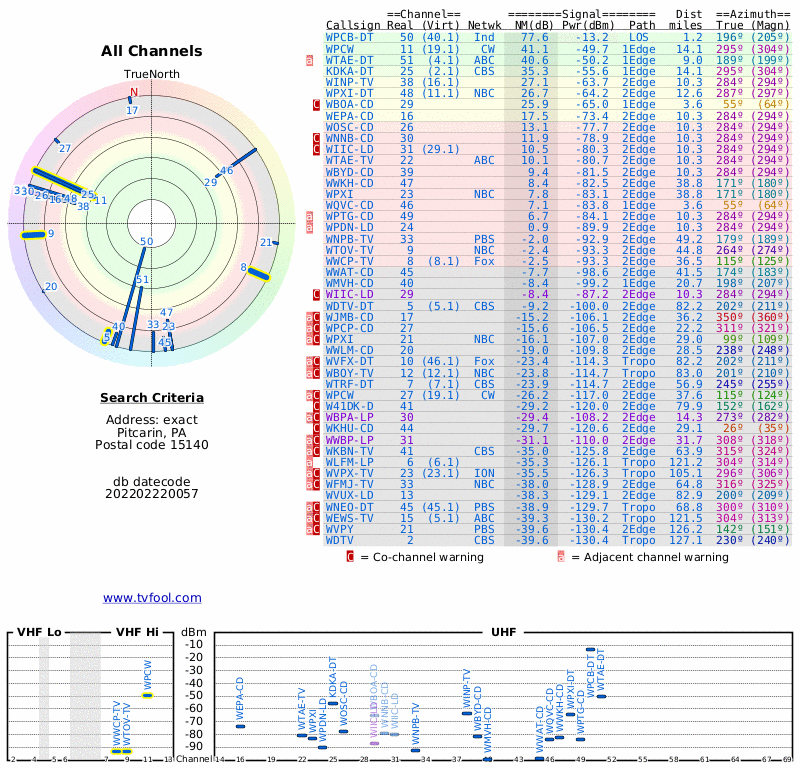Select the WWKH-CD callsign in the table
The image size is (800, 768).
(349, 183)
